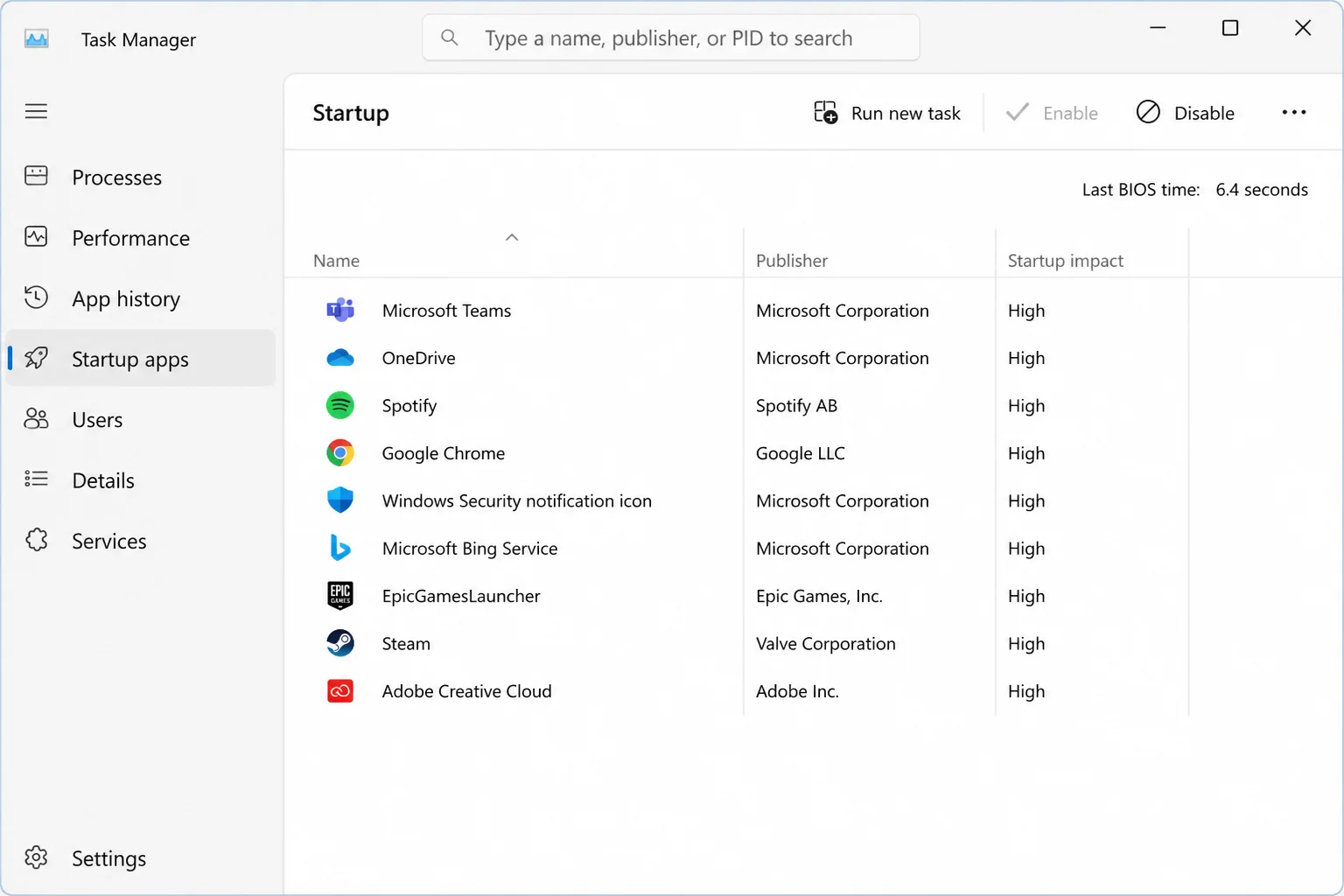Sort by the Name column header
This screenshot has height=896, width=1344.
pyautogui.click(x=337, y=261)
